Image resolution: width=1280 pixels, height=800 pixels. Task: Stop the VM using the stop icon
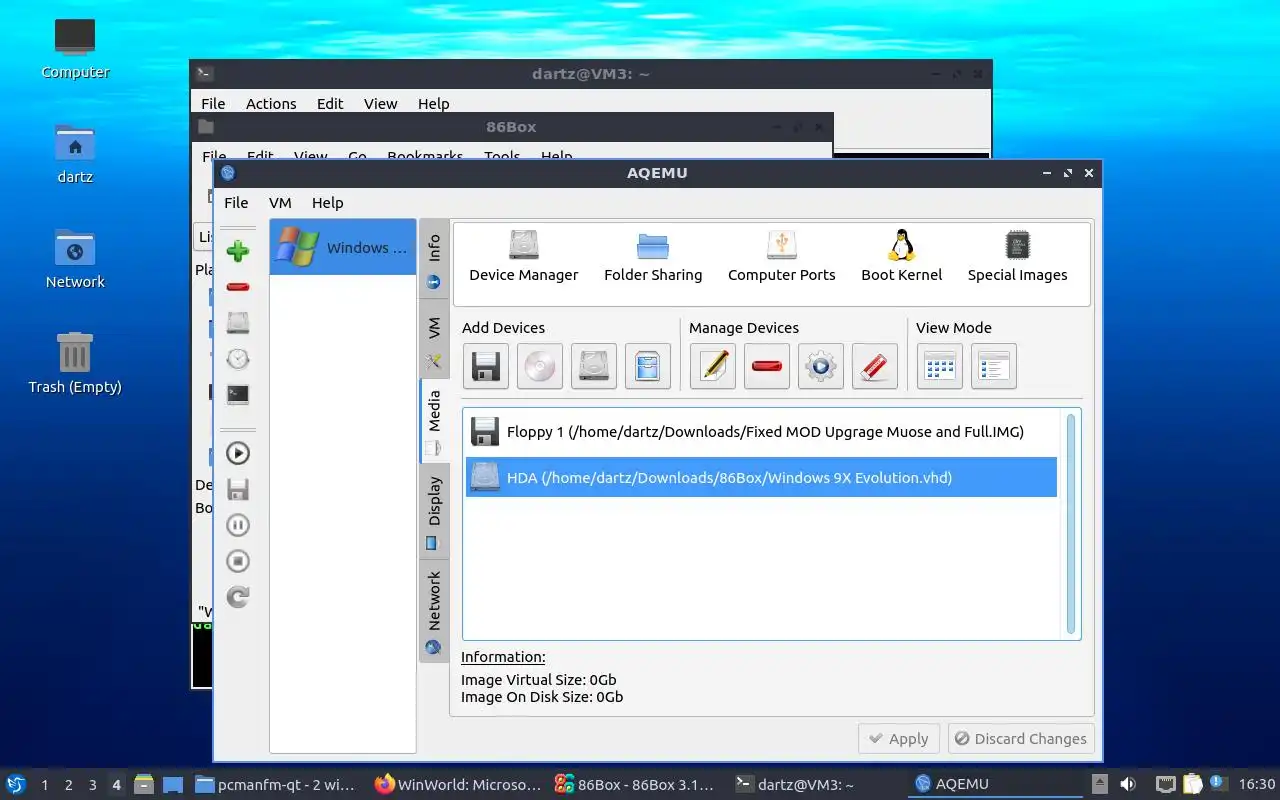(x=238, y=561)
